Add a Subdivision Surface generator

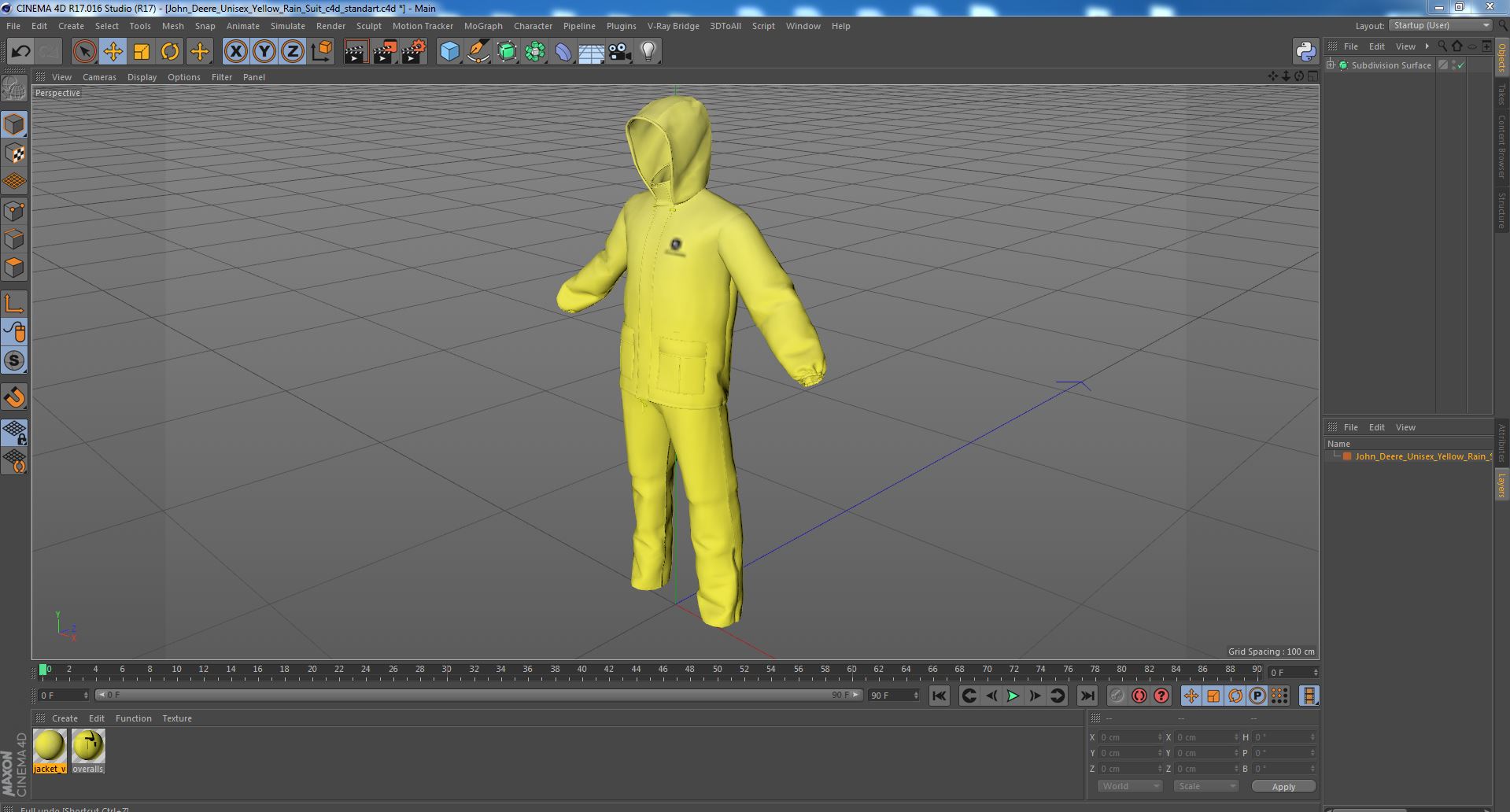coord(507,52)
